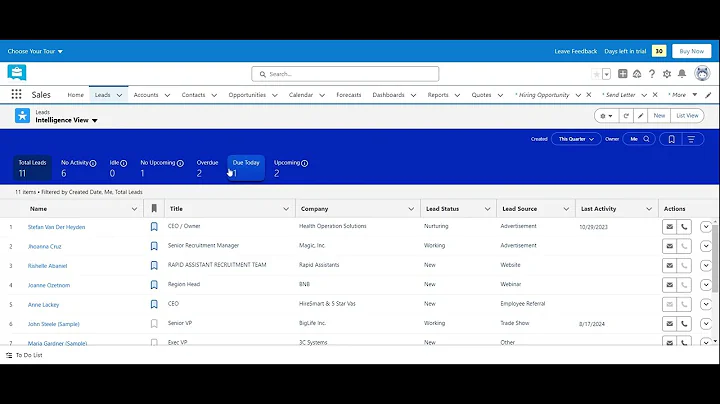Open row actions for Stefan Van Der Heyden
Screen dimensions: 720x404
pyautogui.click(x=706, y=226)
